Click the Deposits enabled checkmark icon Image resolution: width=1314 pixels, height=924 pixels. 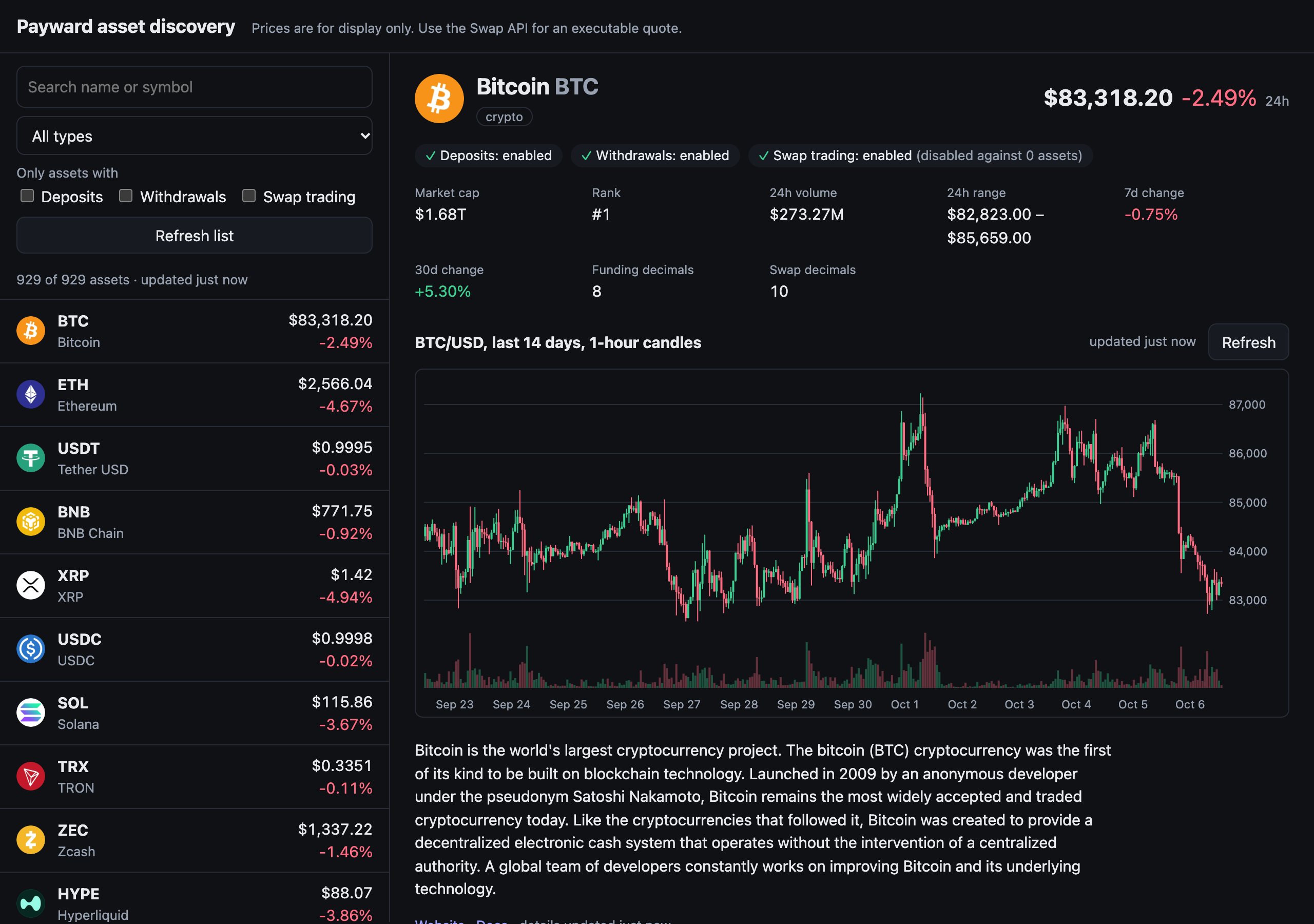[430, 156]
